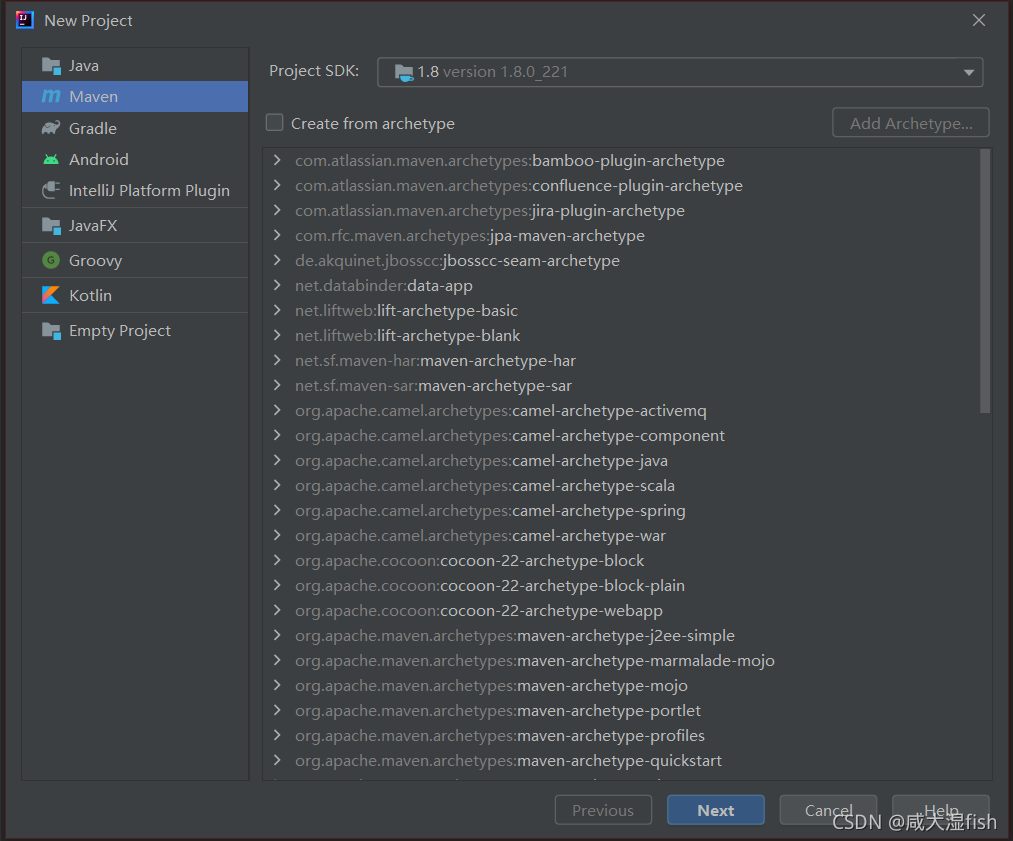Click the IntelliJ Platform Plugin icon

[51, 190]
